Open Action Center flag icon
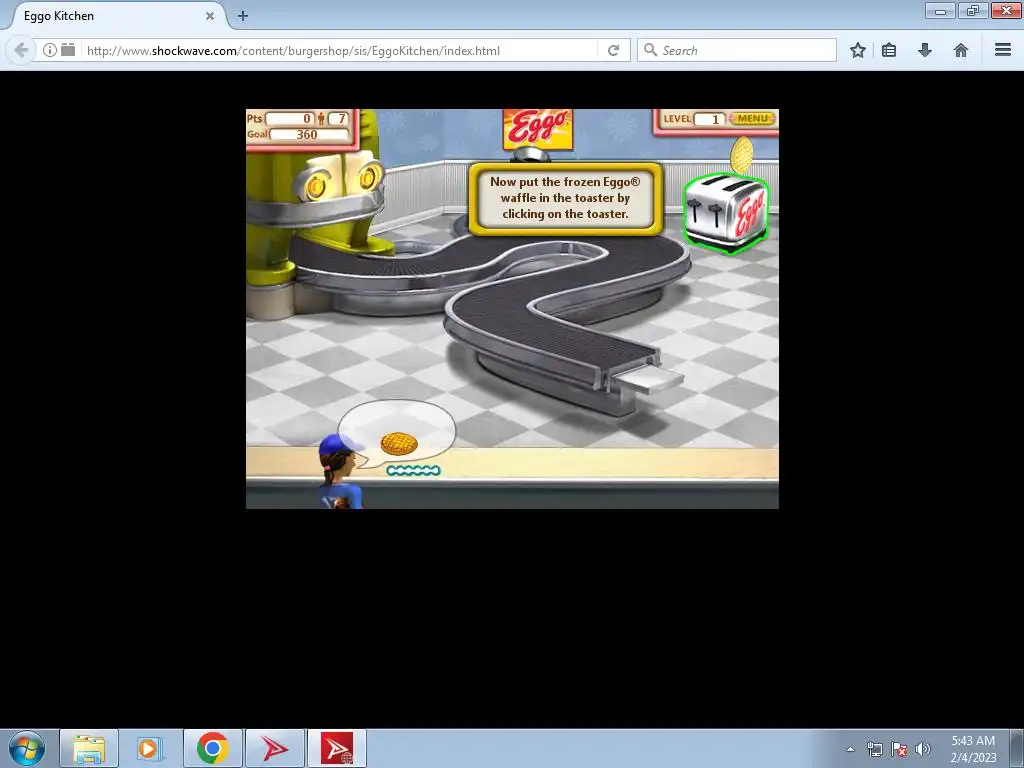 coord(899,749)
